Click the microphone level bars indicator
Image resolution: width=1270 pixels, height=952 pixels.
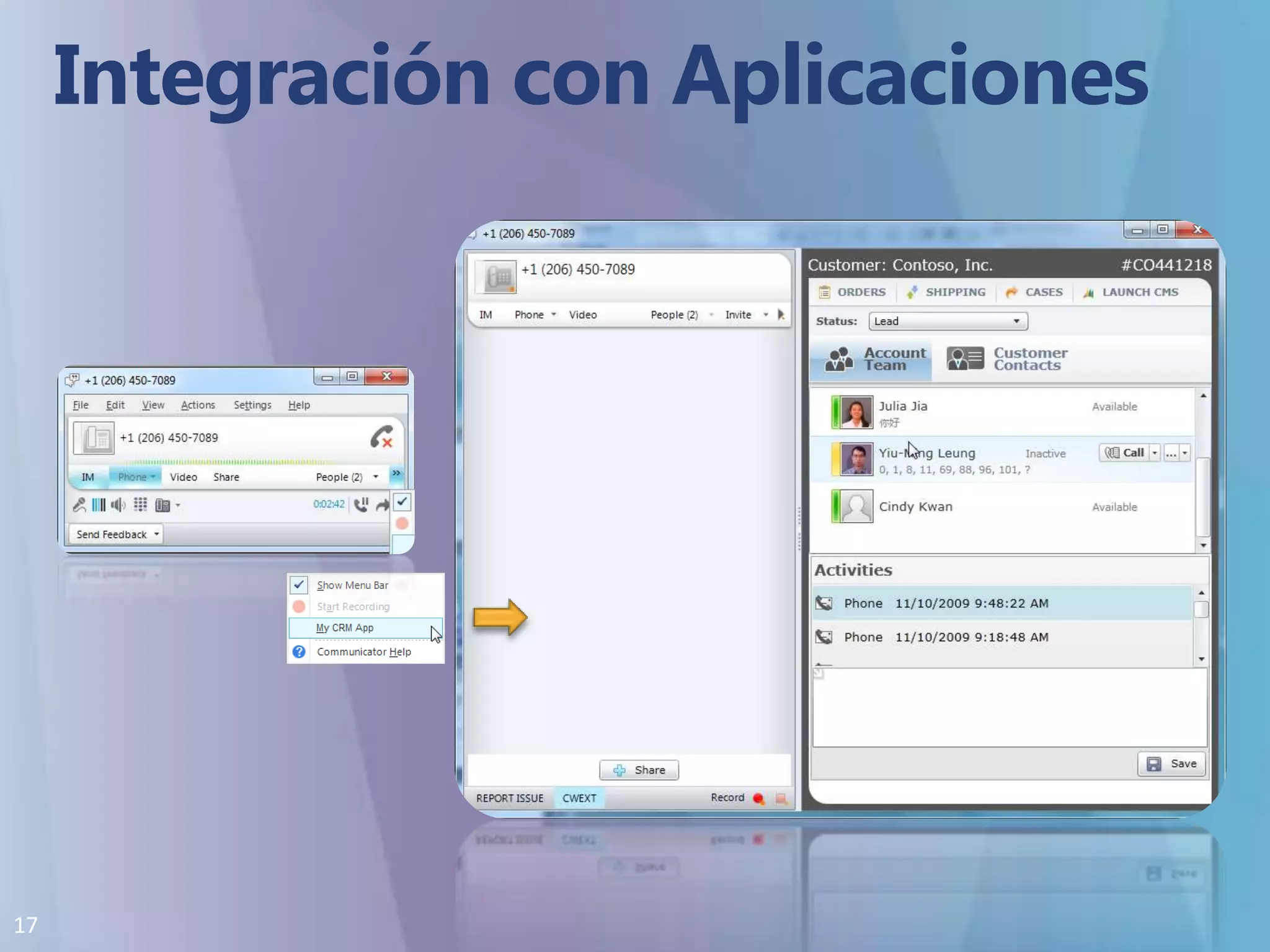(x=99, y=505)
